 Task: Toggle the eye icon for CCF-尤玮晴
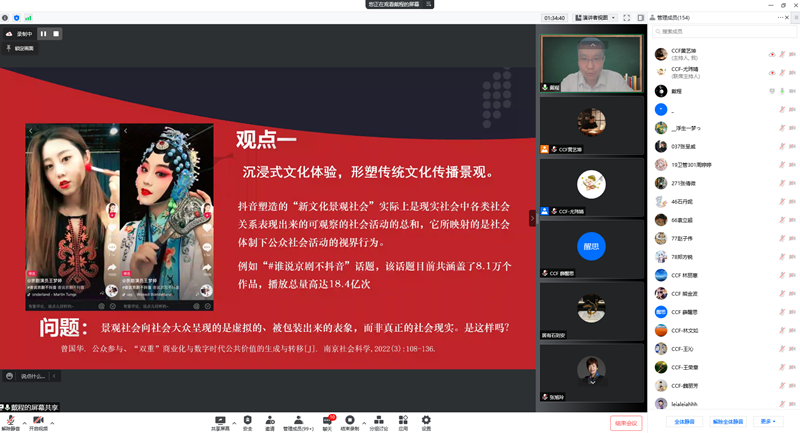[x=772, y=72]
